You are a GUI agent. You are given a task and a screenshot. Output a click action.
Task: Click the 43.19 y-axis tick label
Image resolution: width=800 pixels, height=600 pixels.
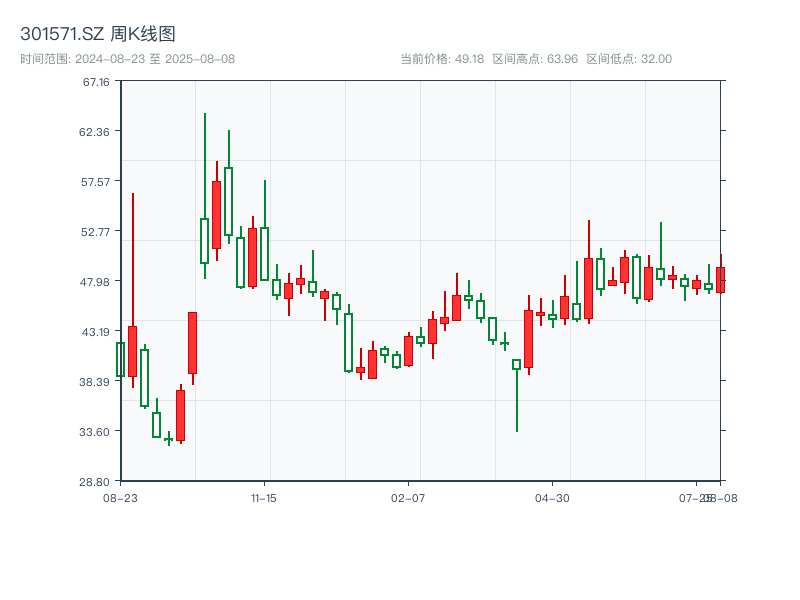[96, 332]
